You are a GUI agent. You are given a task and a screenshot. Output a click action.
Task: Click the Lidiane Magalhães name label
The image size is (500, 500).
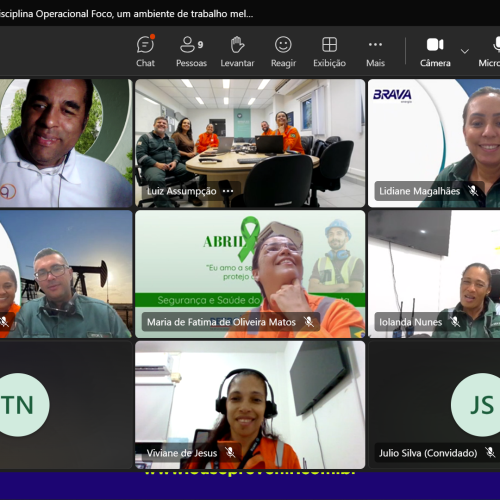419,191
